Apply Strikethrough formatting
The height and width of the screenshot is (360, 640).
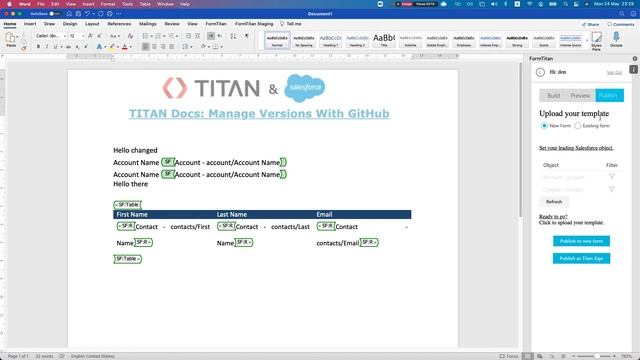point(68,47)
